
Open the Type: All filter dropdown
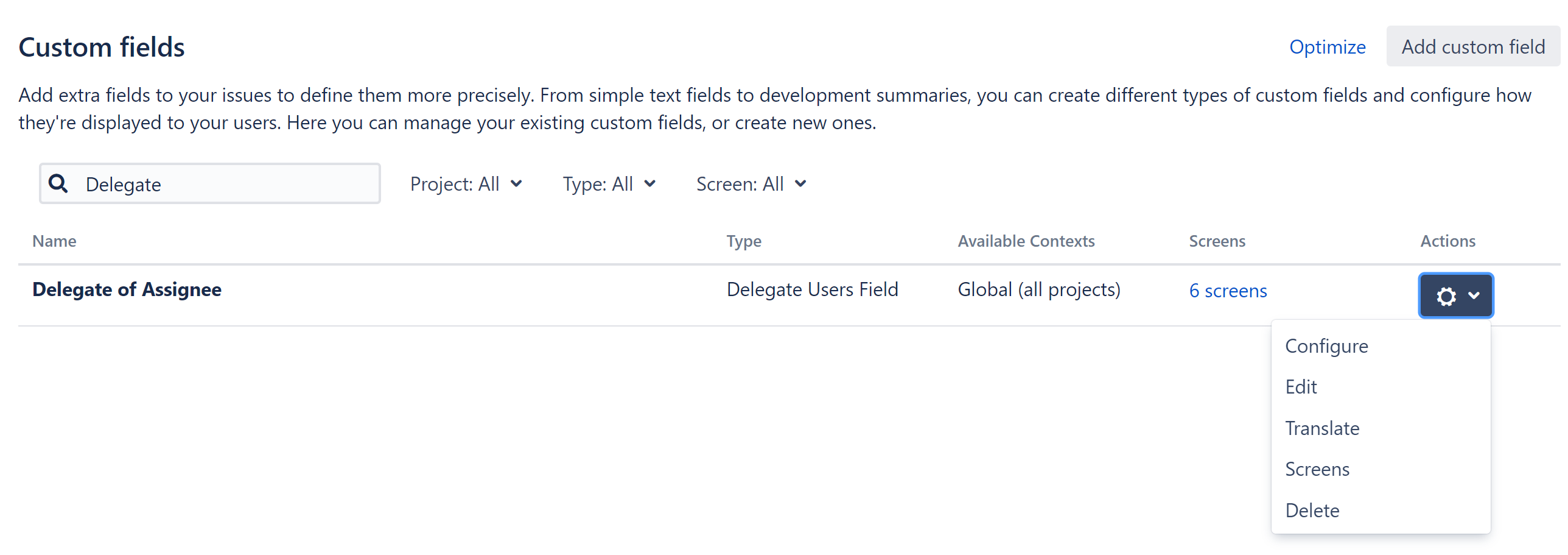click(x=609, y=184)
